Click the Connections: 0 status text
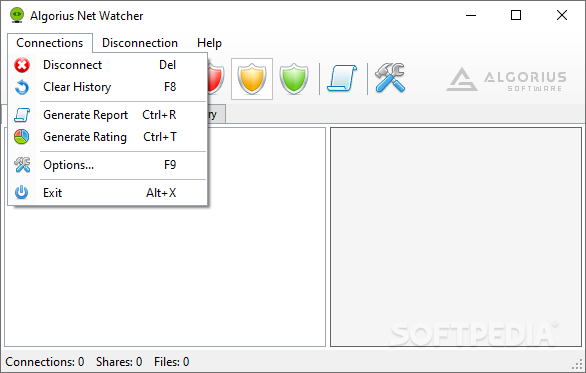 pyautogui.click(x=44, y=362)
